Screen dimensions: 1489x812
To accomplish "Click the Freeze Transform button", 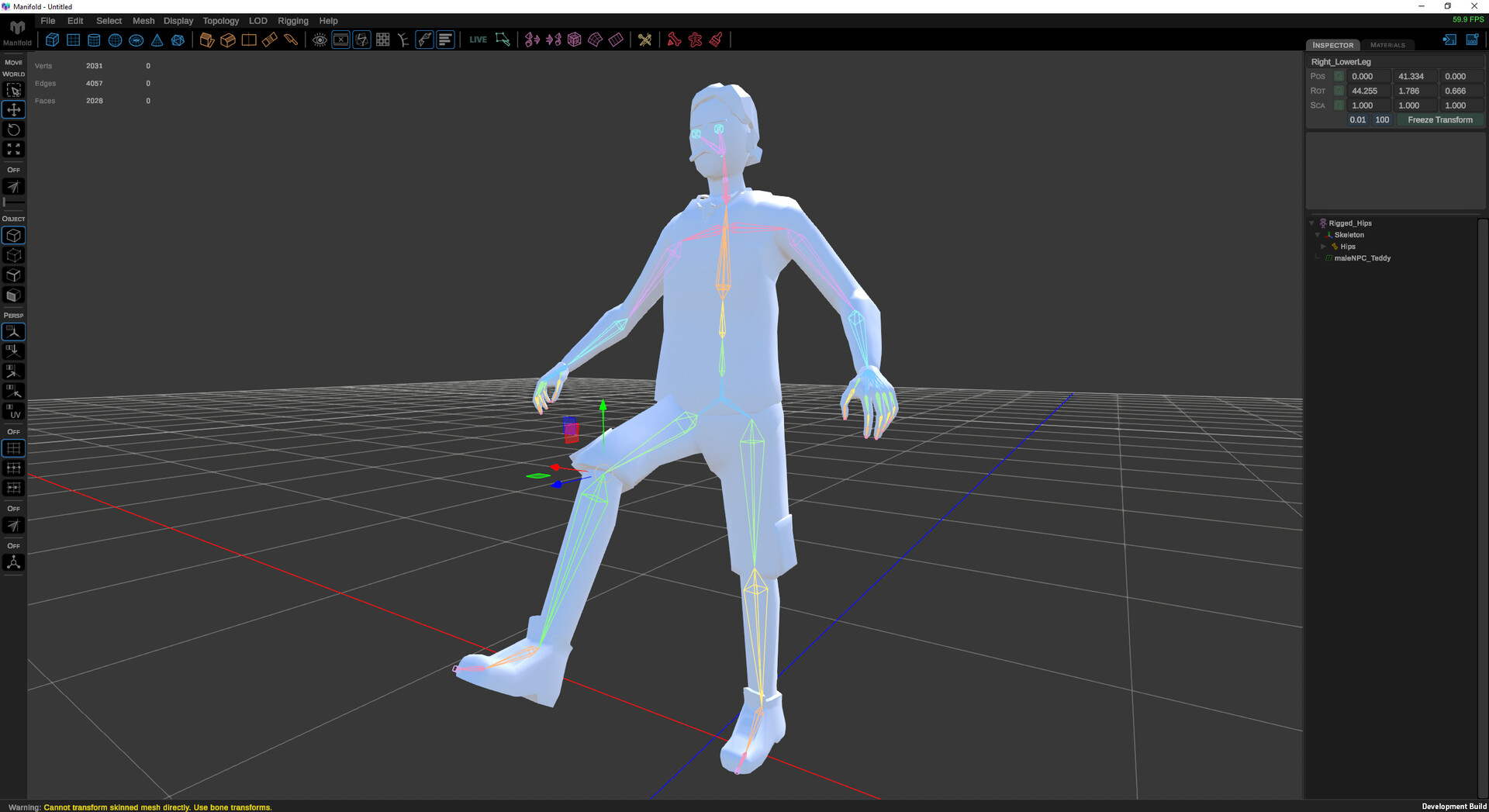I will click(1439, 119).
